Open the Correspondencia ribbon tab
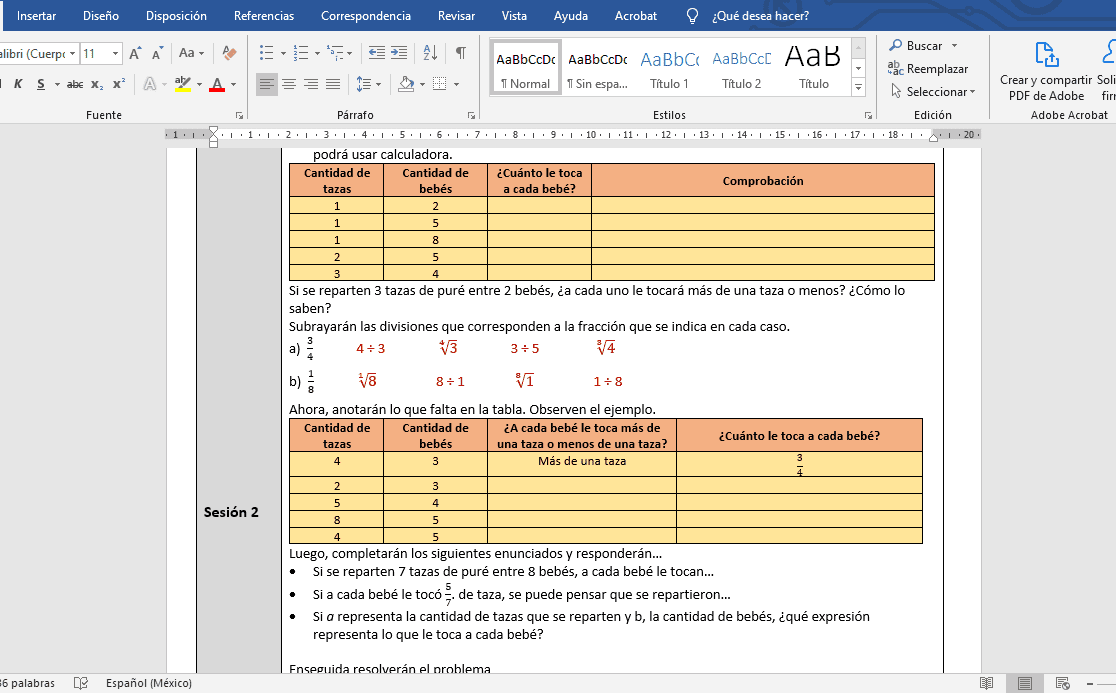This screenshot has width=1116, height=693. click(366, 16)
